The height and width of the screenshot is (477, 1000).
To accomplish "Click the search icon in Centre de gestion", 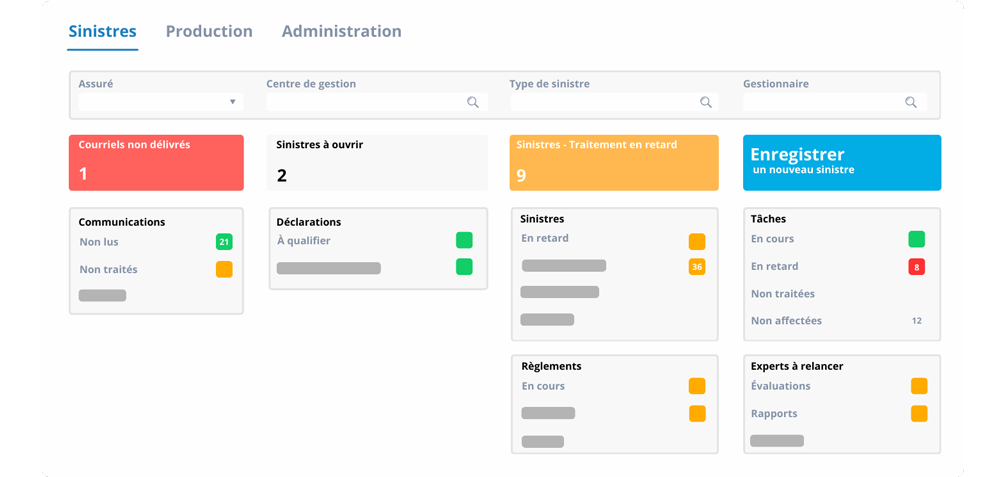I will pyautogui.click(x=473, y=102).
